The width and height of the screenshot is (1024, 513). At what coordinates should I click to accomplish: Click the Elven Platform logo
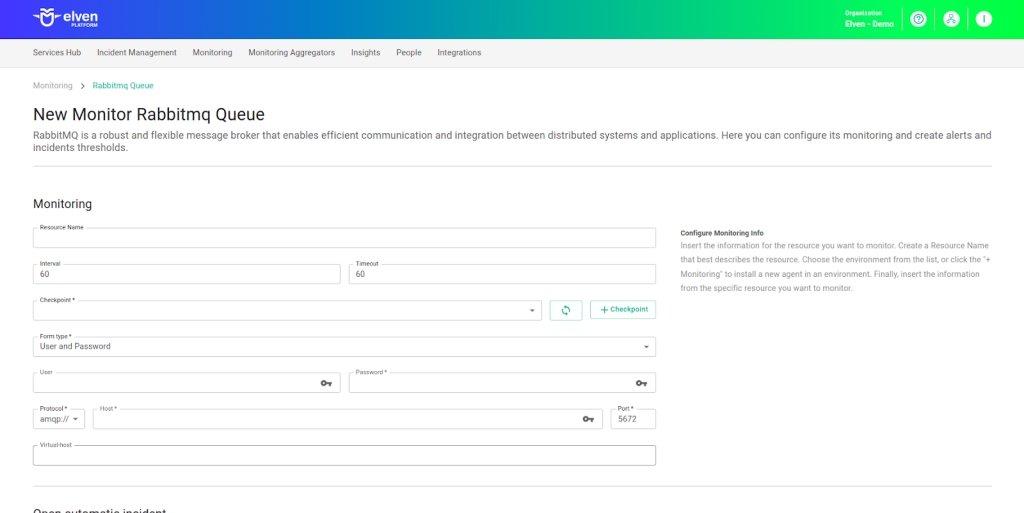(66, 18)
